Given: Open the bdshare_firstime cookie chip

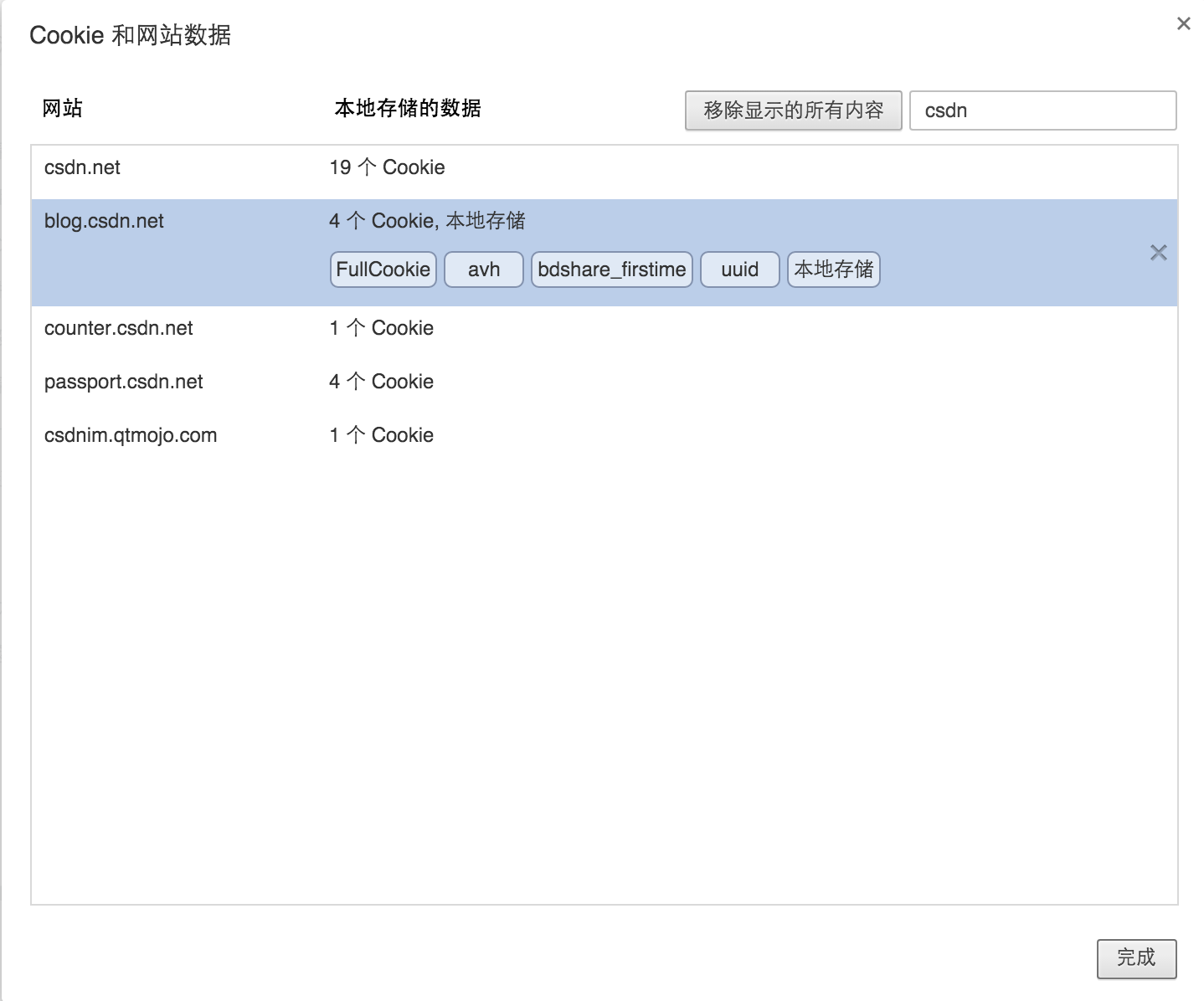Looking at the screenshot, I should coord(612,269).
